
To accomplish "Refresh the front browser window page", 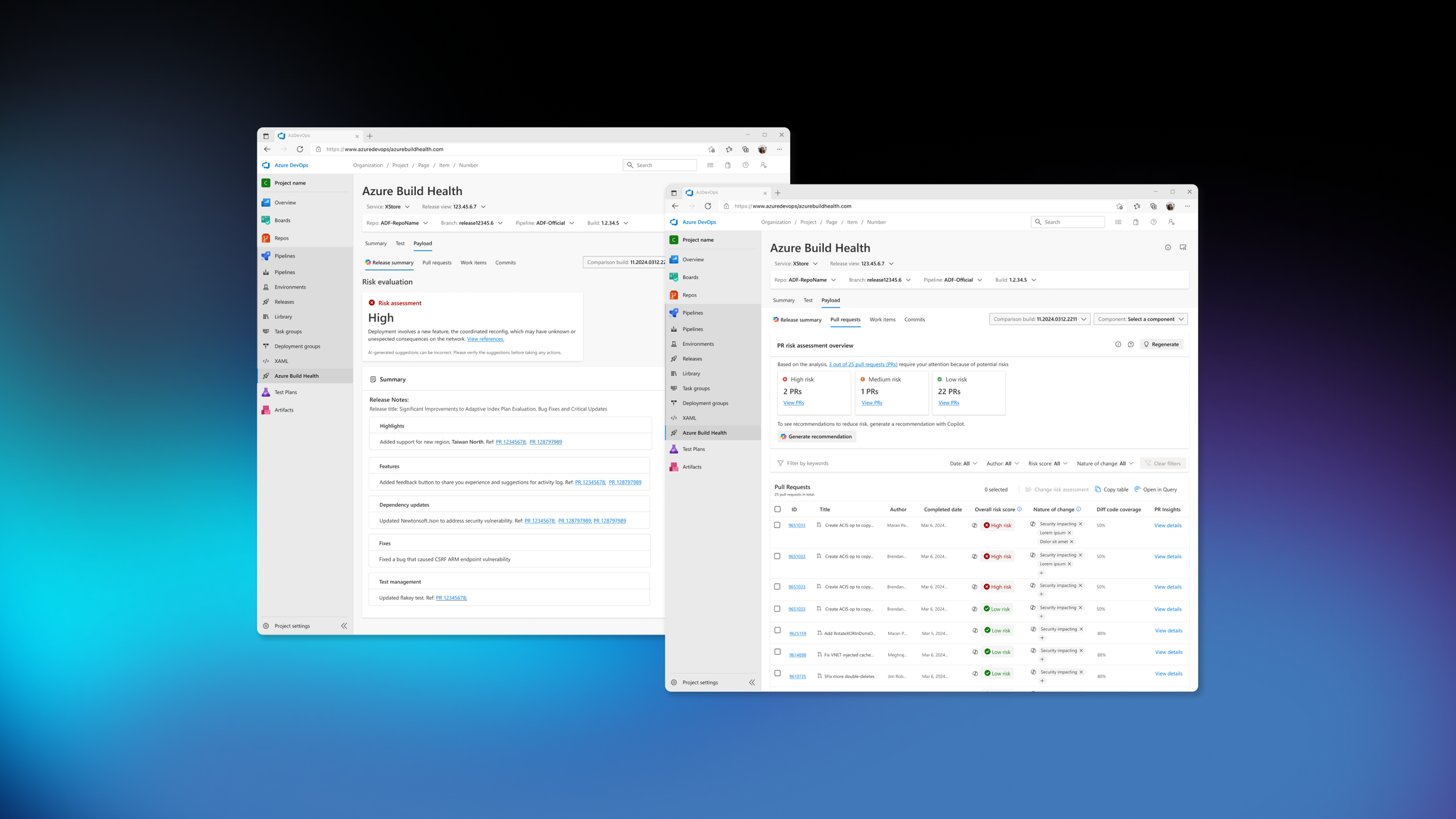I will coord(708,206).
